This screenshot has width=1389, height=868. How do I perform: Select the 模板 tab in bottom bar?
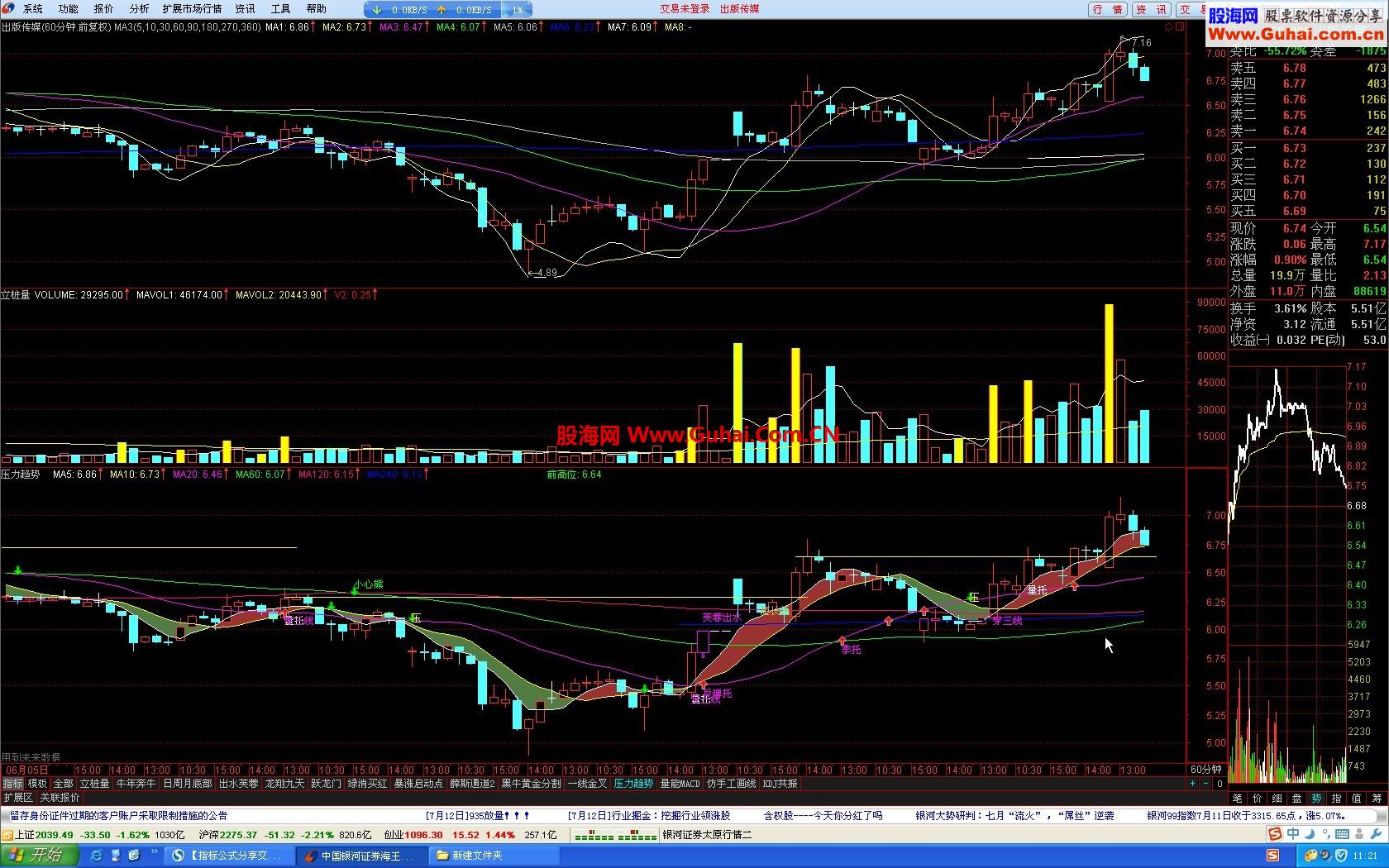point(37,783)
